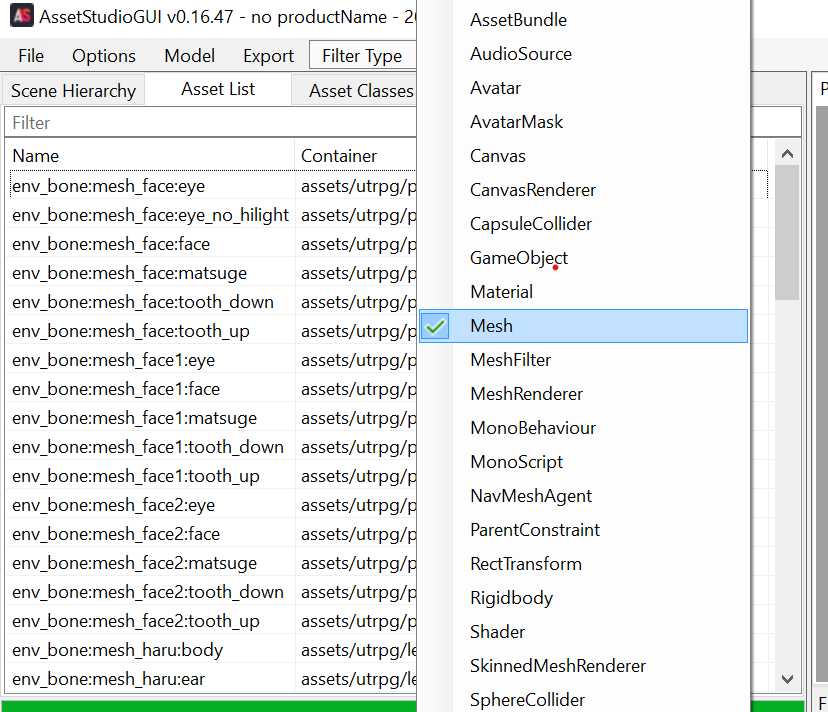
Task: Open the File menu
Action: point(31,55)
